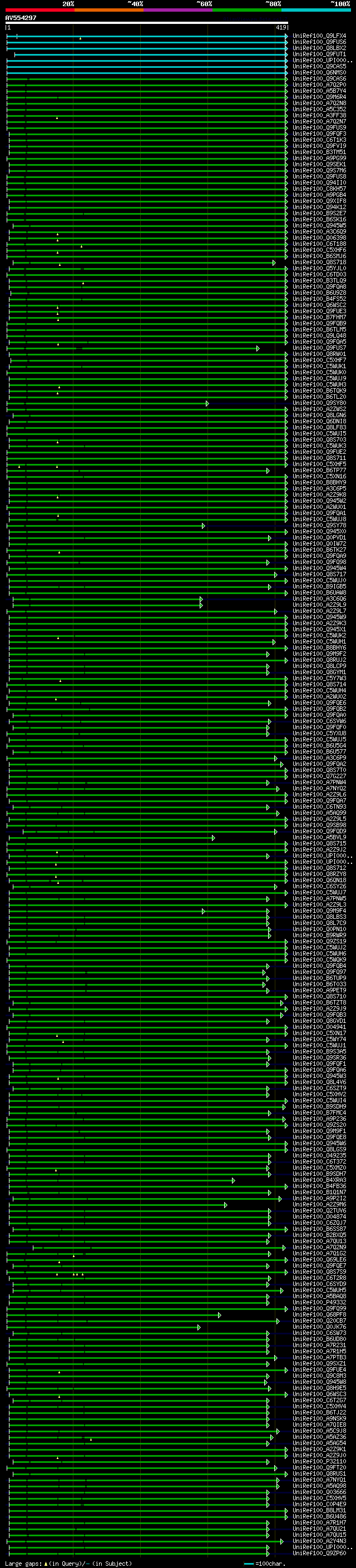Select the UniRef100_B8BHY9 label
This screenshot has width=356, height=1568.
pos(319,483)
